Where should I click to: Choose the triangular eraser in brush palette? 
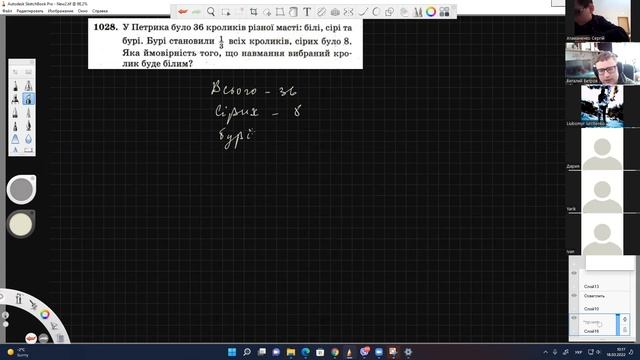click(x=16, y=139)
